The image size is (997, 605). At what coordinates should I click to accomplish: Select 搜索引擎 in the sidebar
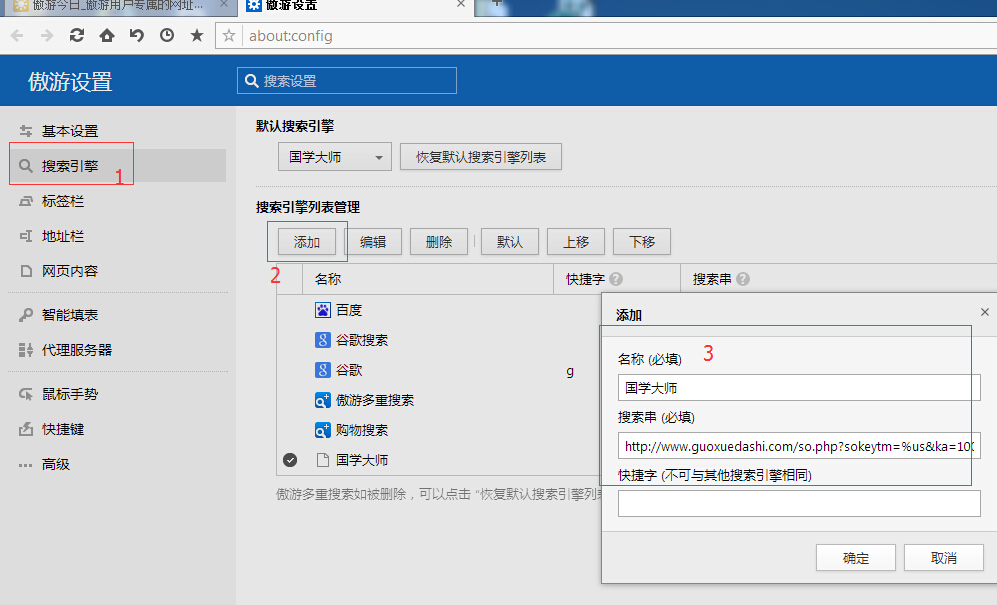(117, 166)
